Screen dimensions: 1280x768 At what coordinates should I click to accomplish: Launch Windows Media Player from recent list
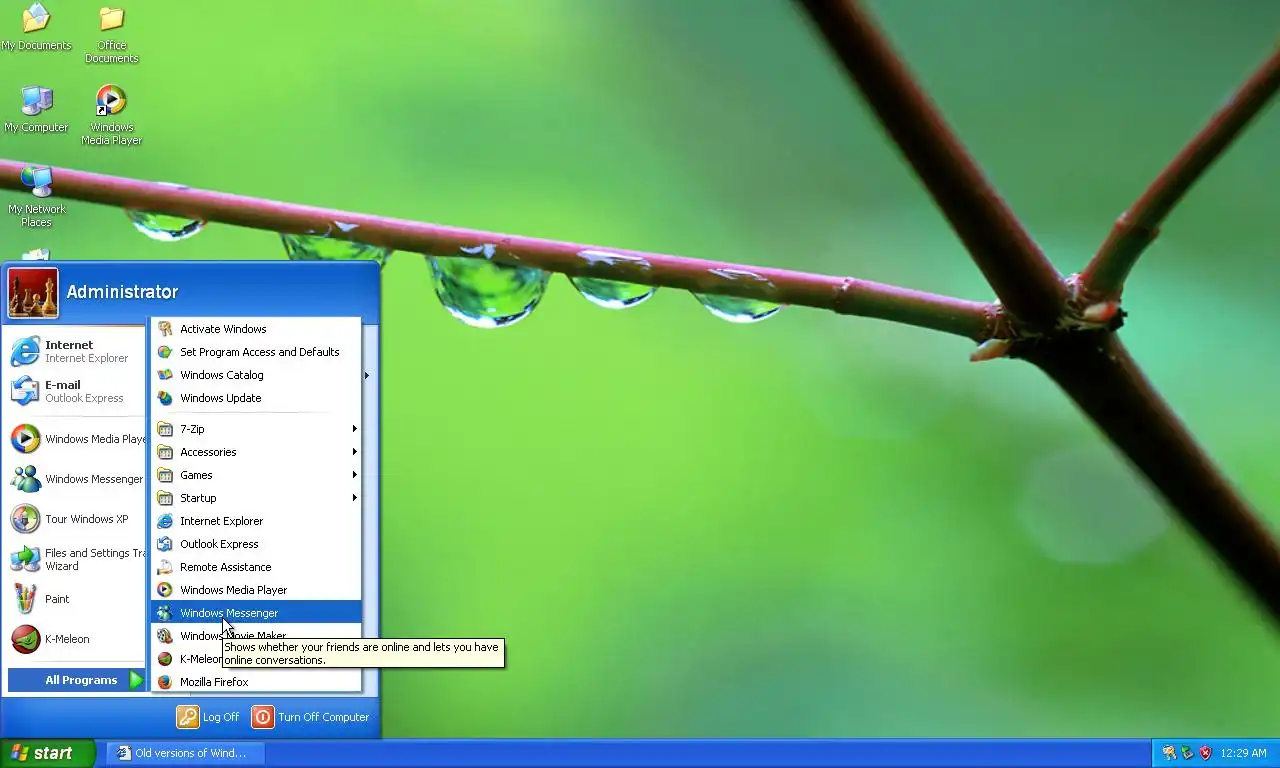click(x=77, y=439)
